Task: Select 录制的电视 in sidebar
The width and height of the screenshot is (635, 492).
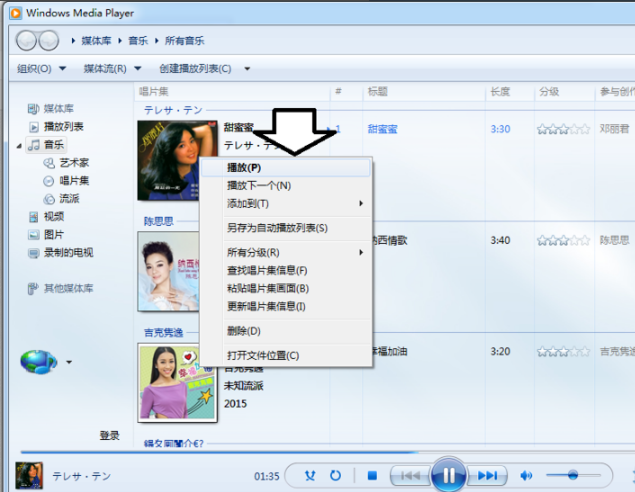Action: click(61, 253)
